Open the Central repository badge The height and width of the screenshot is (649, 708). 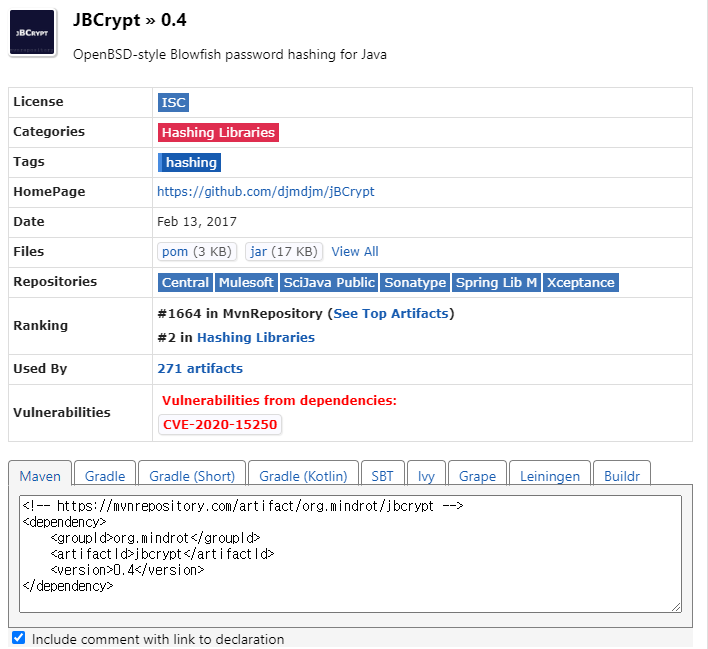[185, 283]
